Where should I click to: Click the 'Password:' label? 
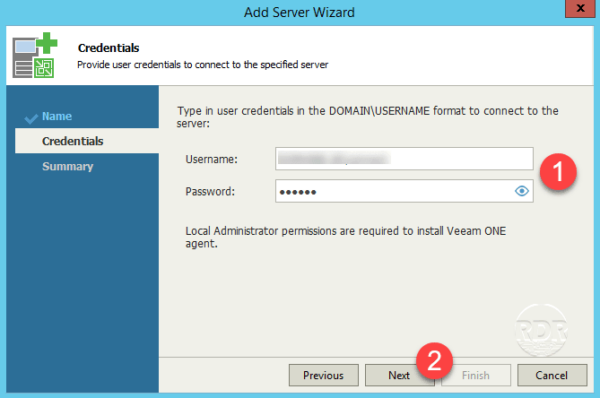point(210,191)
